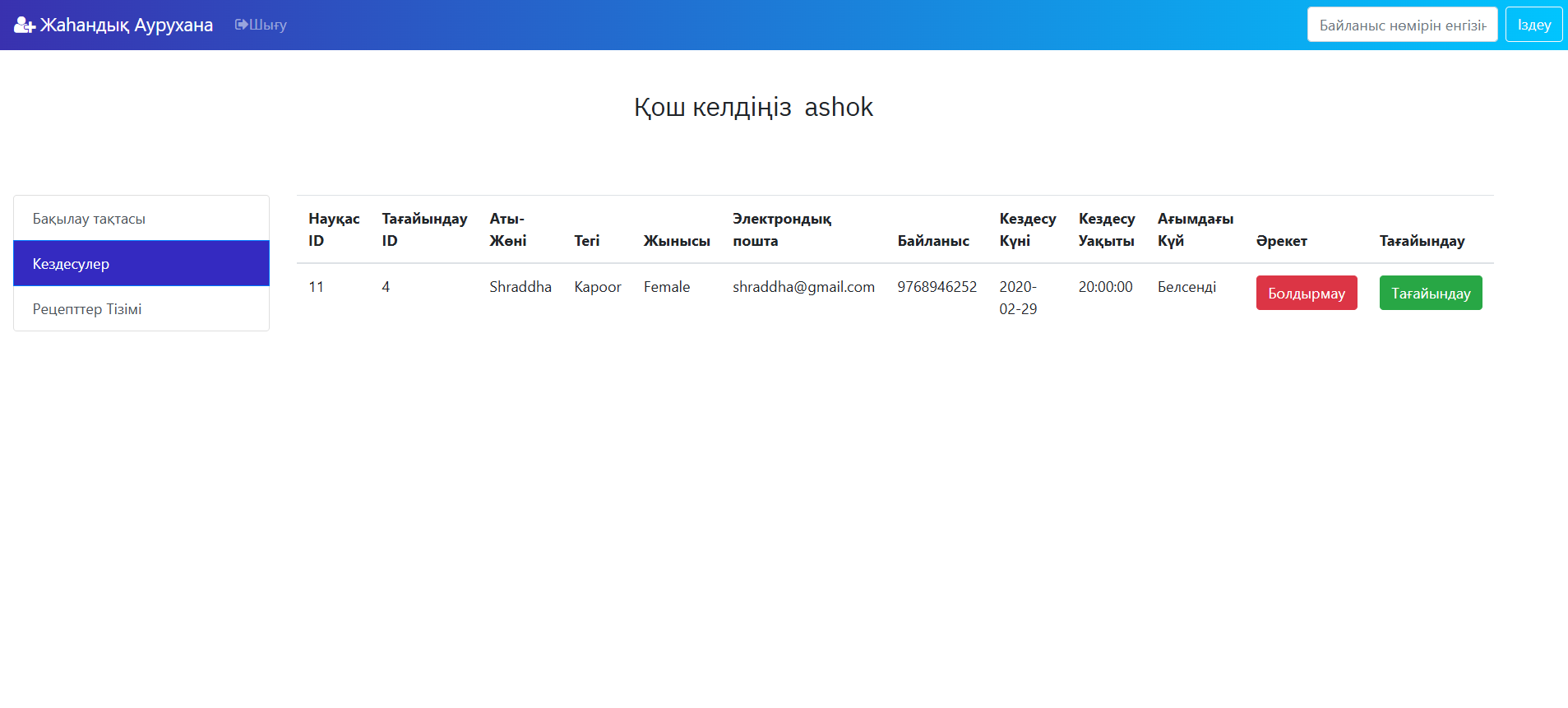The image size is (1568, 708).
Task: Click appointment date 2020-02-29
Action: click(x=1018, y=298)
